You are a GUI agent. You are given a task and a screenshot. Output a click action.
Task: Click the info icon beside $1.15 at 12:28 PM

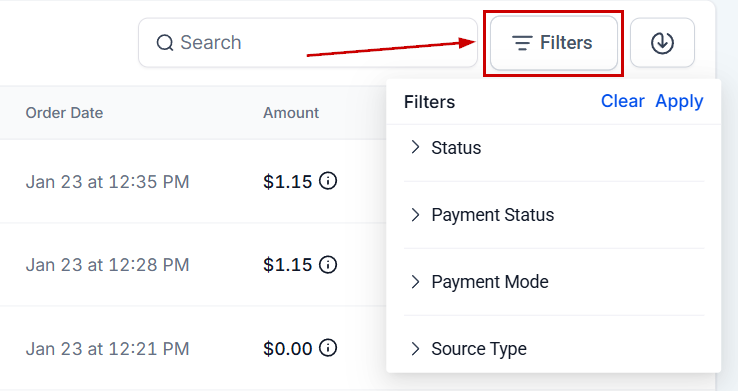click(328, 264)
